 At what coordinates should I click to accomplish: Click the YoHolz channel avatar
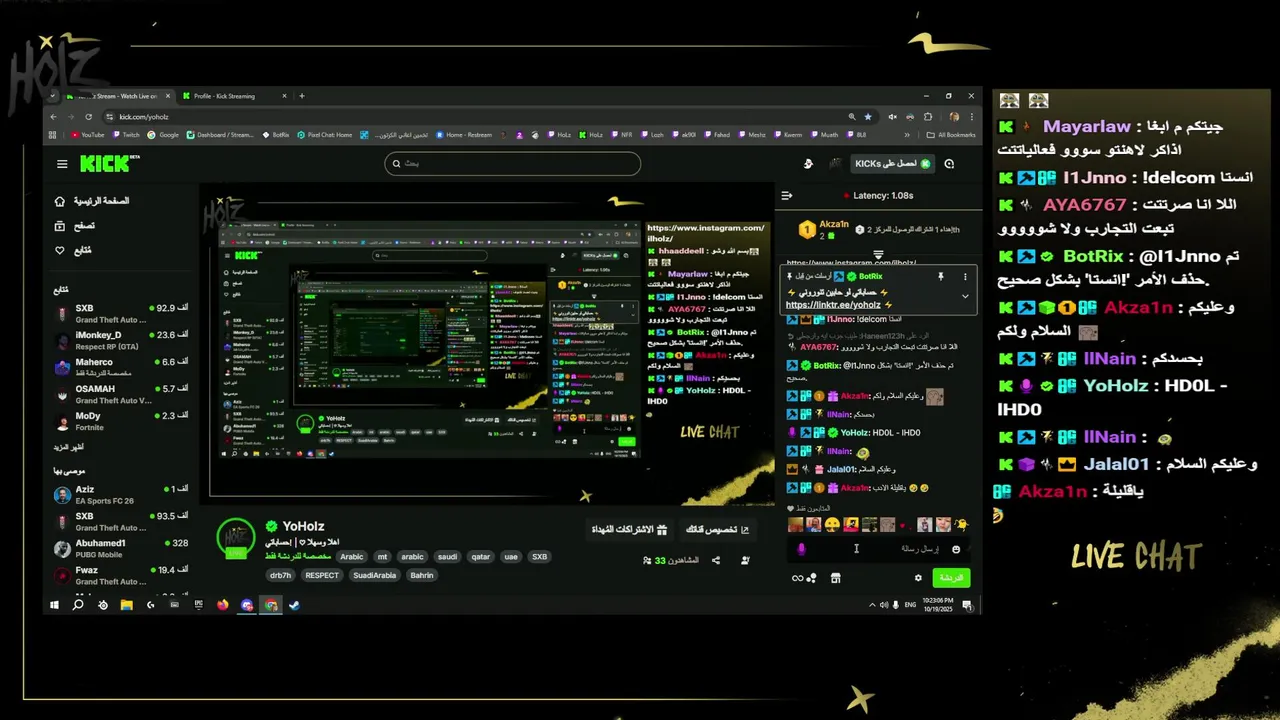[236, 538]
